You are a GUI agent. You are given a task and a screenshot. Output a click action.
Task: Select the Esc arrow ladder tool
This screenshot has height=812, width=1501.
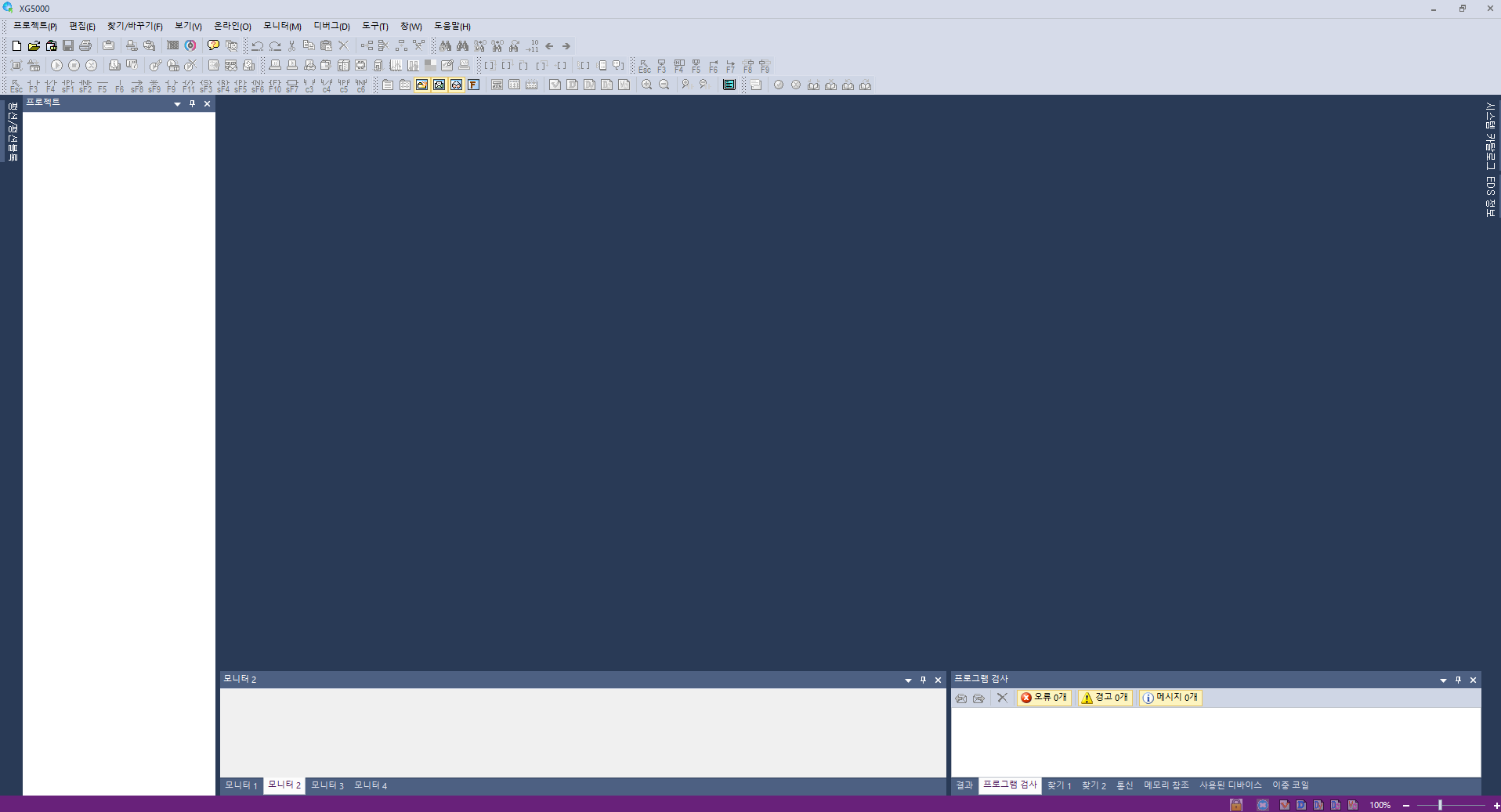click(x=16, y=85)
